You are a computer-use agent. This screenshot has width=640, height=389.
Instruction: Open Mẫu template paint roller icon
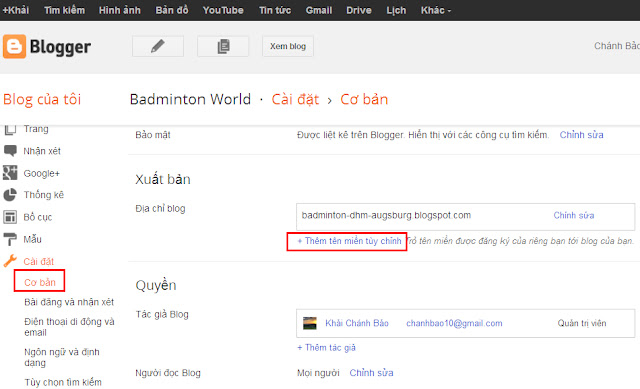pos(10,239)
